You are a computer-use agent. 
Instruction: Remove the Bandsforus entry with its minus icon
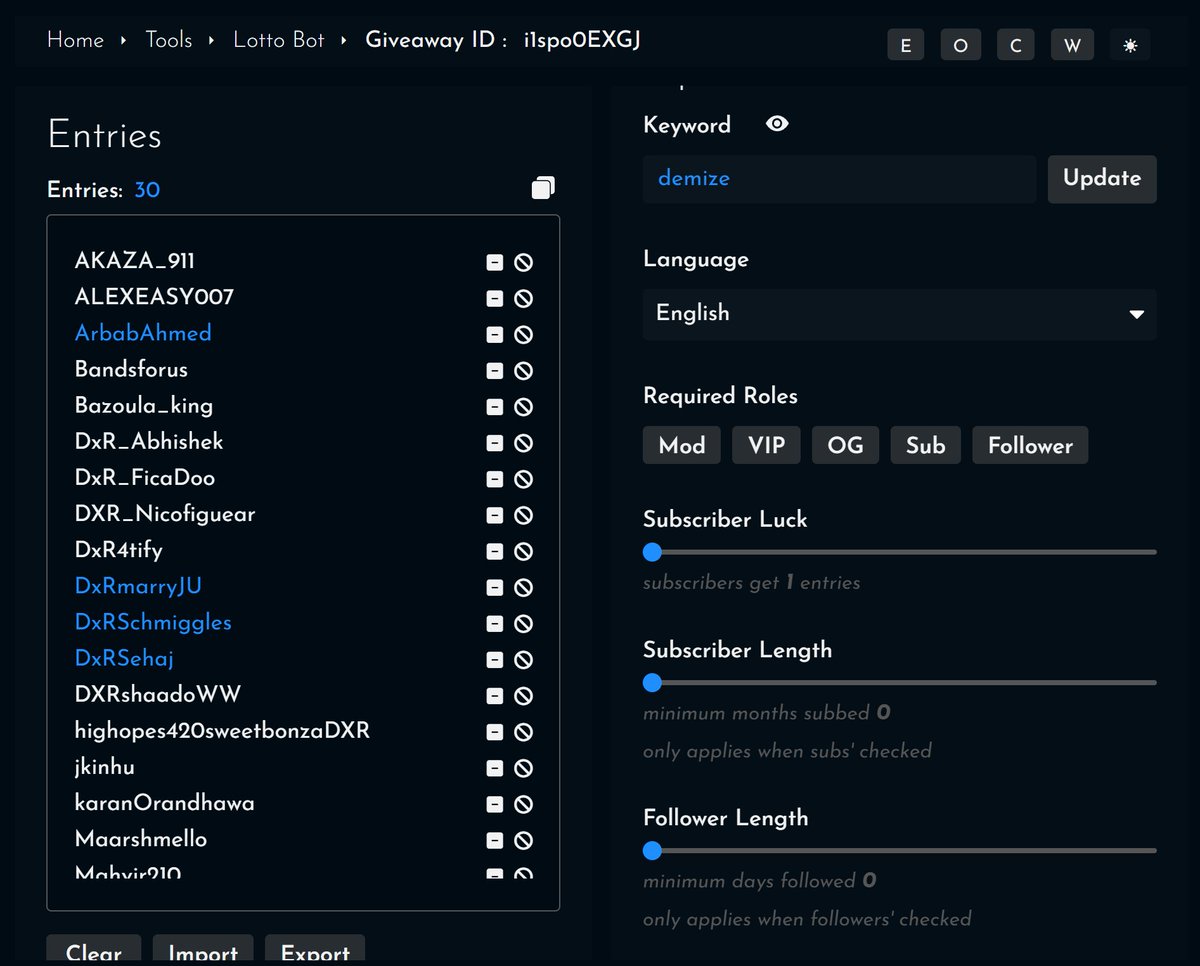494,370
